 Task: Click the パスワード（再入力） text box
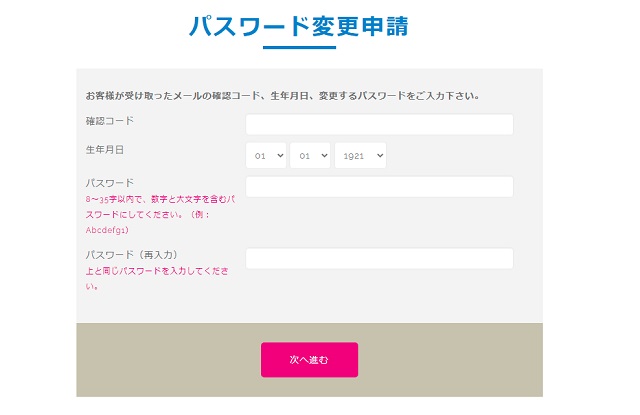tap(379, 259)
